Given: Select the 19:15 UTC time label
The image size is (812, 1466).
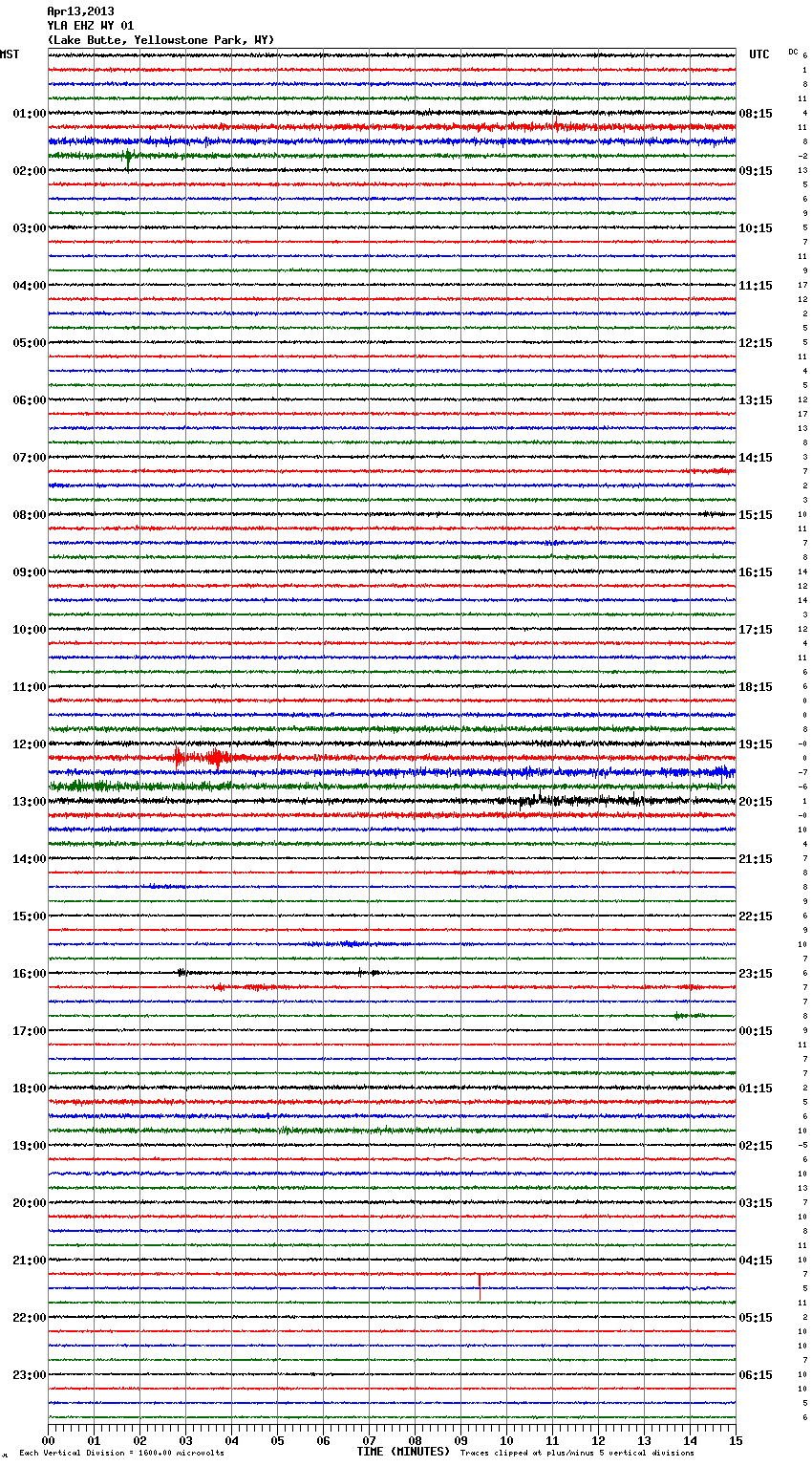Looking at the screenshot, I should coord(756,744).
